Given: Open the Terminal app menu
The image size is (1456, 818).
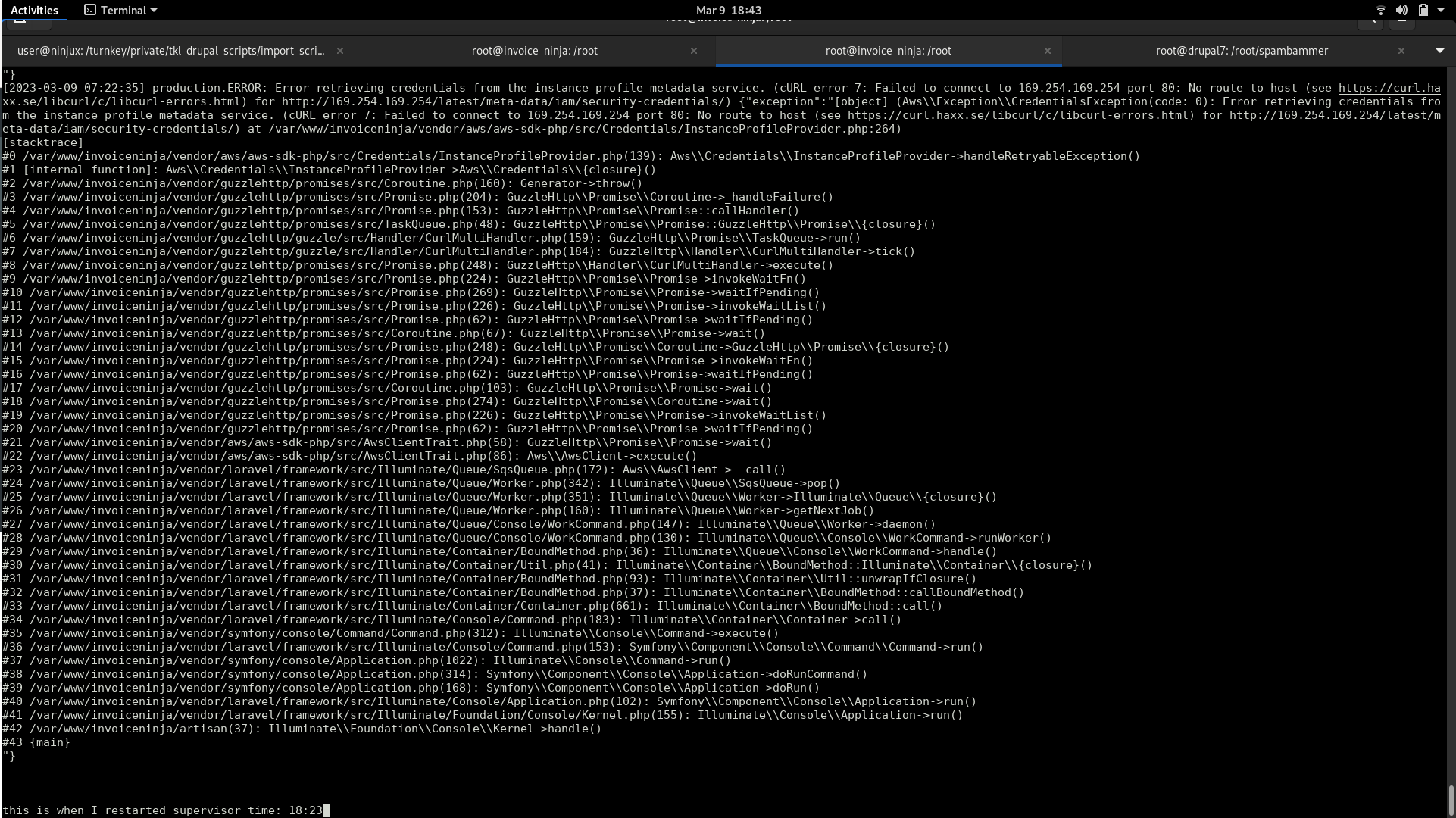Looking at the screenshot, I should pyautogui.click(x=121, y=10).
